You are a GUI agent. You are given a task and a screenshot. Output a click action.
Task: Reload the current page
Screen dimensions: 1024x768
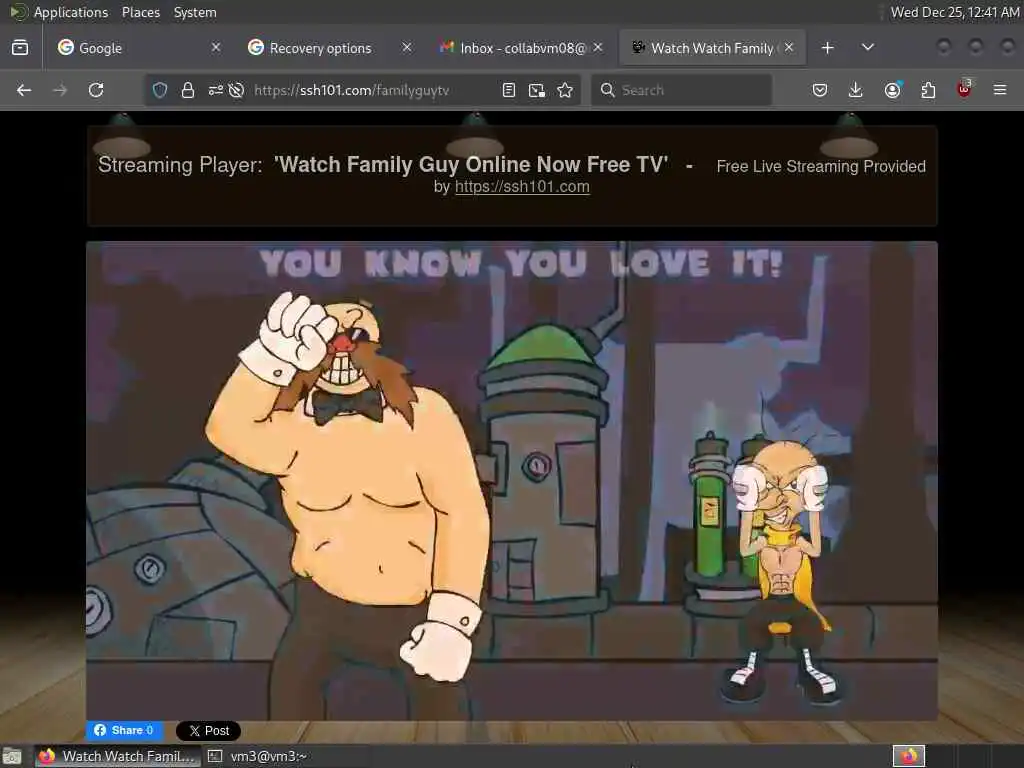96,90
